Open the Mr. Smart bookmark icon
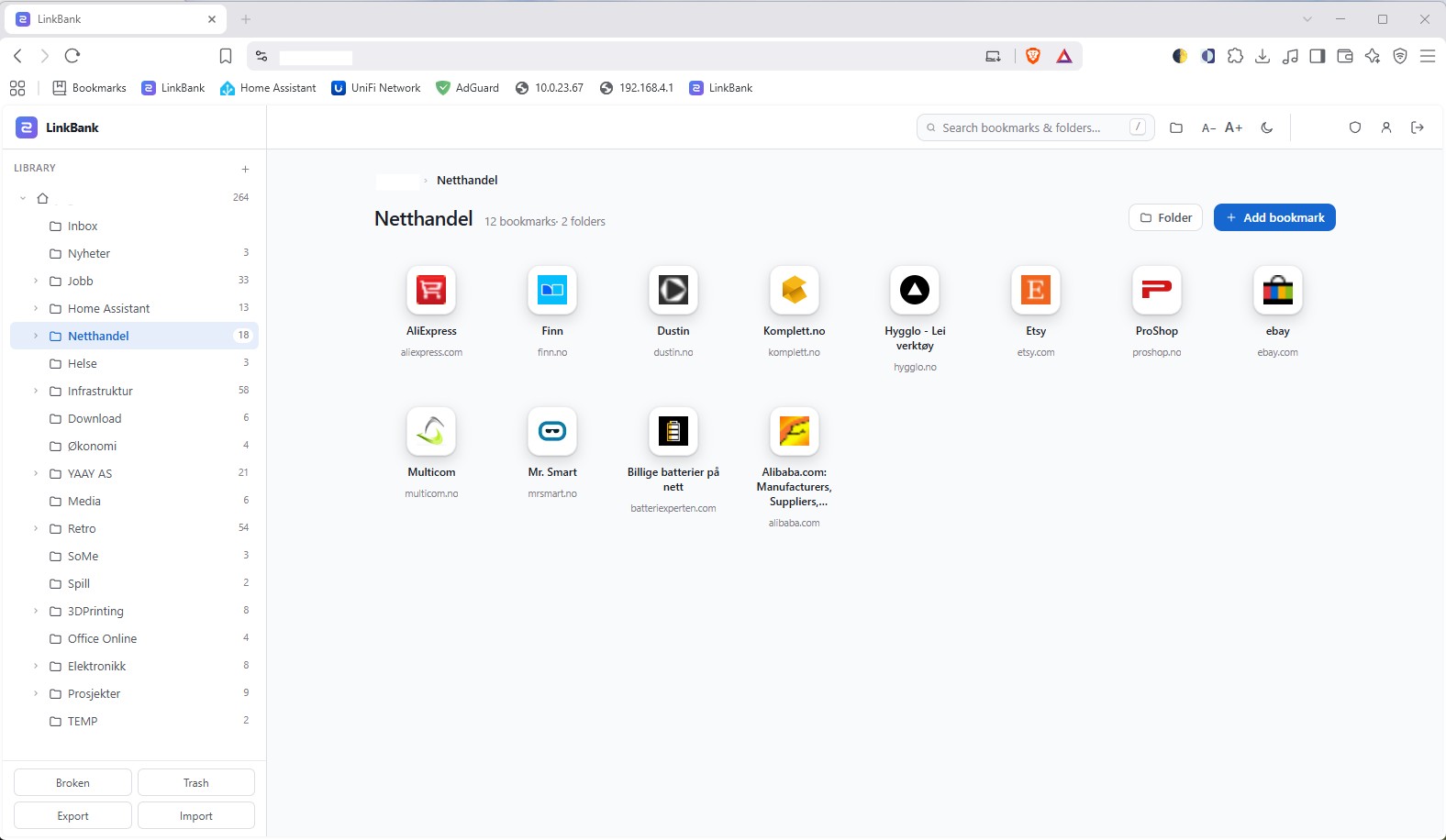This screenshot has height=840, width=1446. coord(552,431)
